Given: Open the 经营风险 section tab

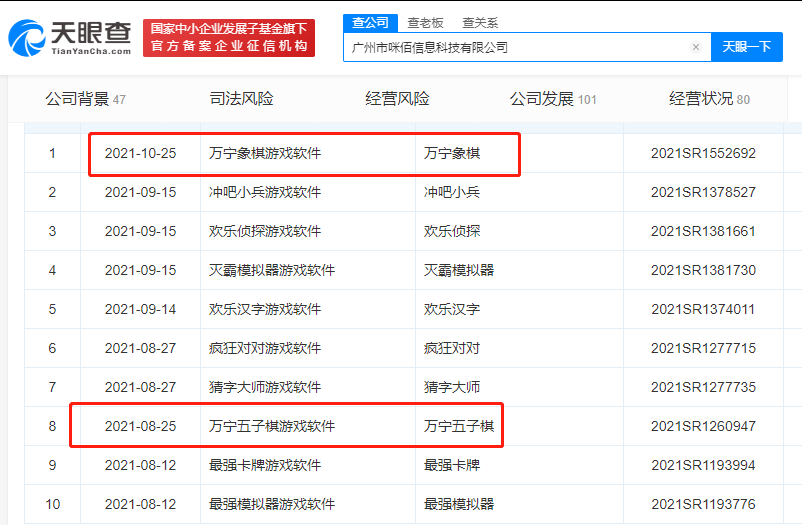Looking at the screenshot, I should point(397,99).
